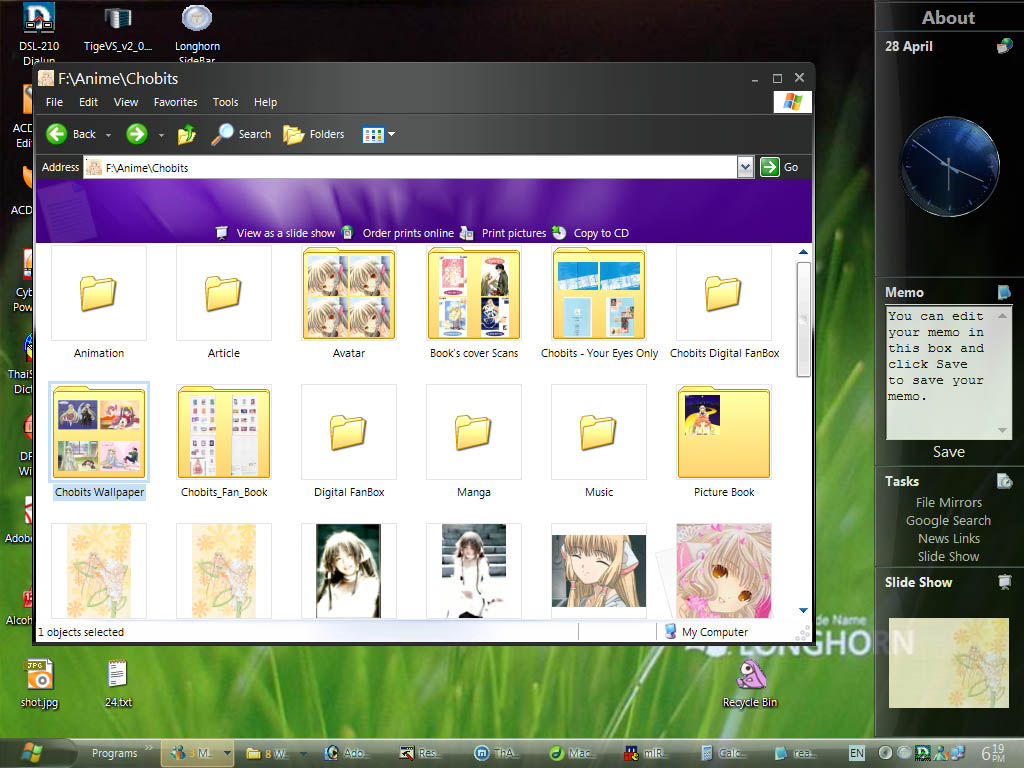Screen dimensions: 1024x768
Task: Select the Avatar folder thumbnail
Action: point(349,296)
